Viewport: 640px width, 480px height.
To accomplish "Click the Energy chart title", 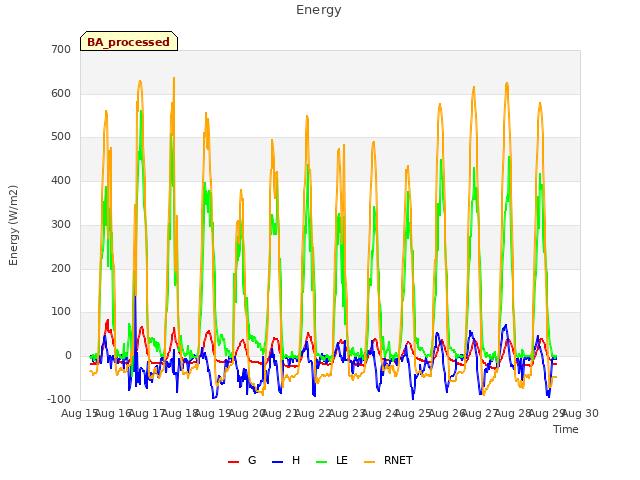I will [x=319, y=10].
